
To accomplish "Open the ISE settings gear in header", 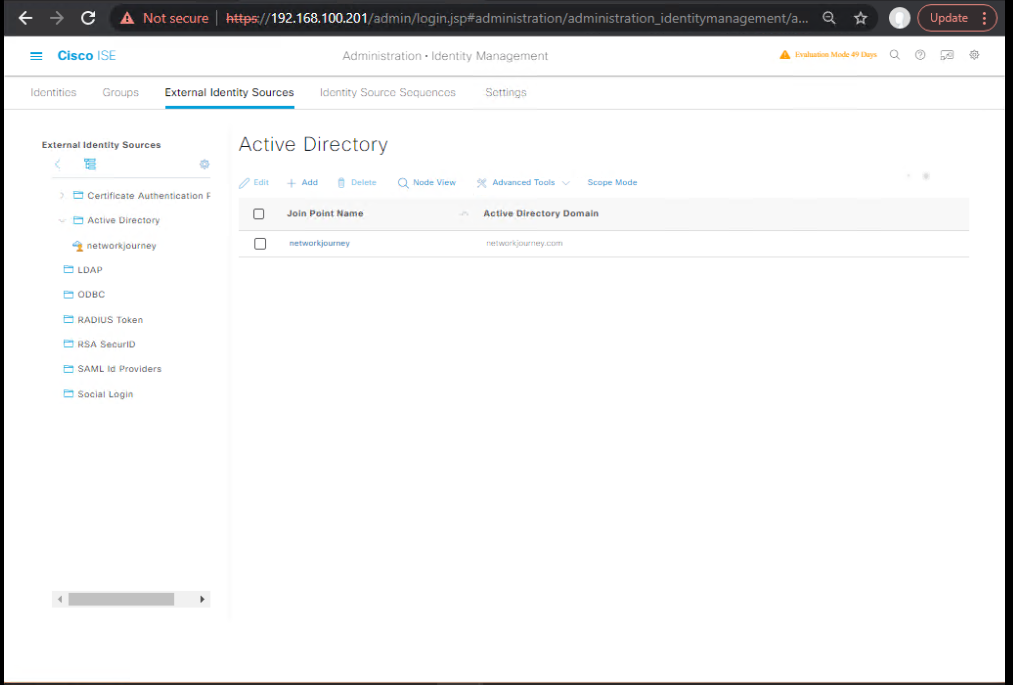I will (x=974, y=55).
